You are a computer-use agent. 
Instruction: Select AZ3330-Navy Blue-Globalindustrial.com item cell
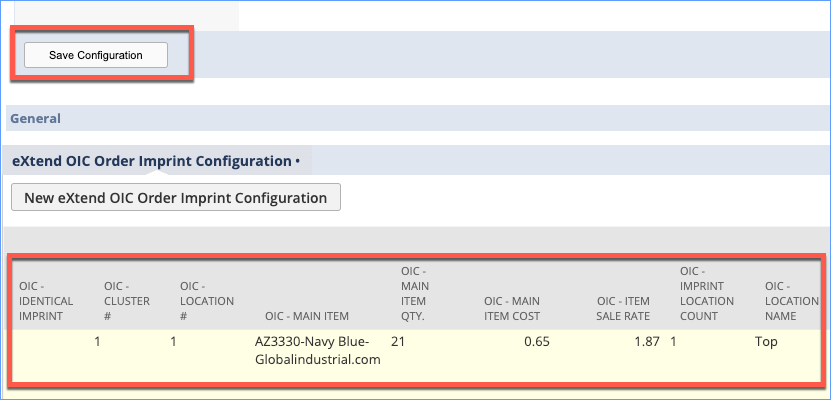[x=318, y=351]
